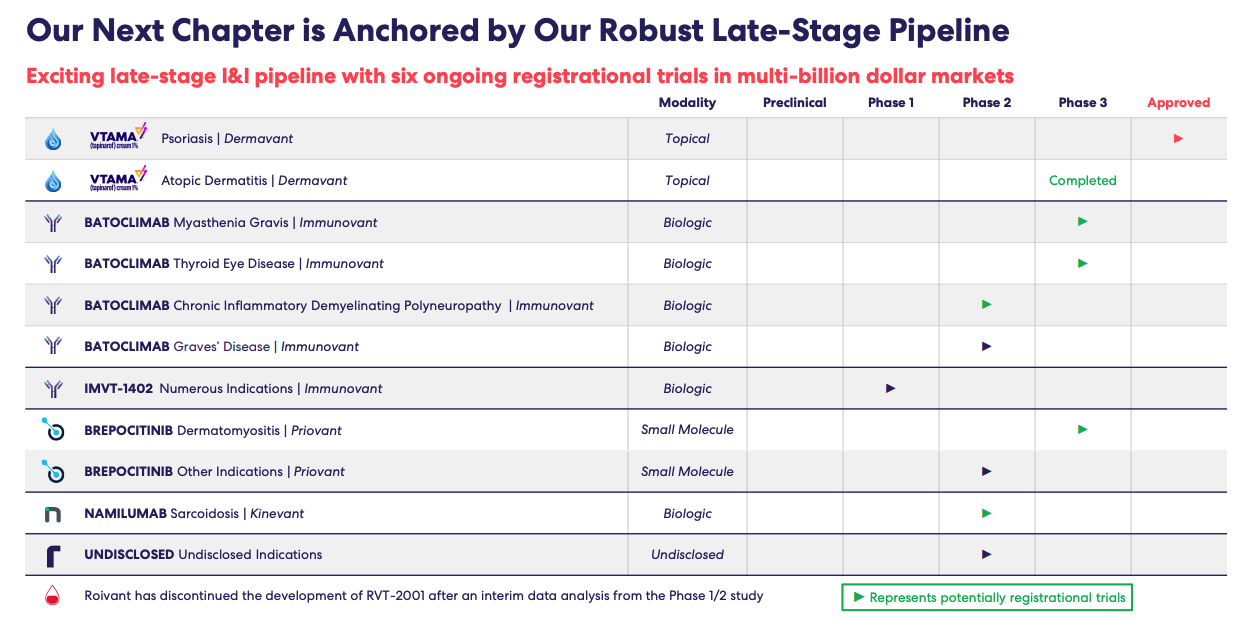Click the antibody icon beside IMVT-1402
1237x621 pixels.
53,389
